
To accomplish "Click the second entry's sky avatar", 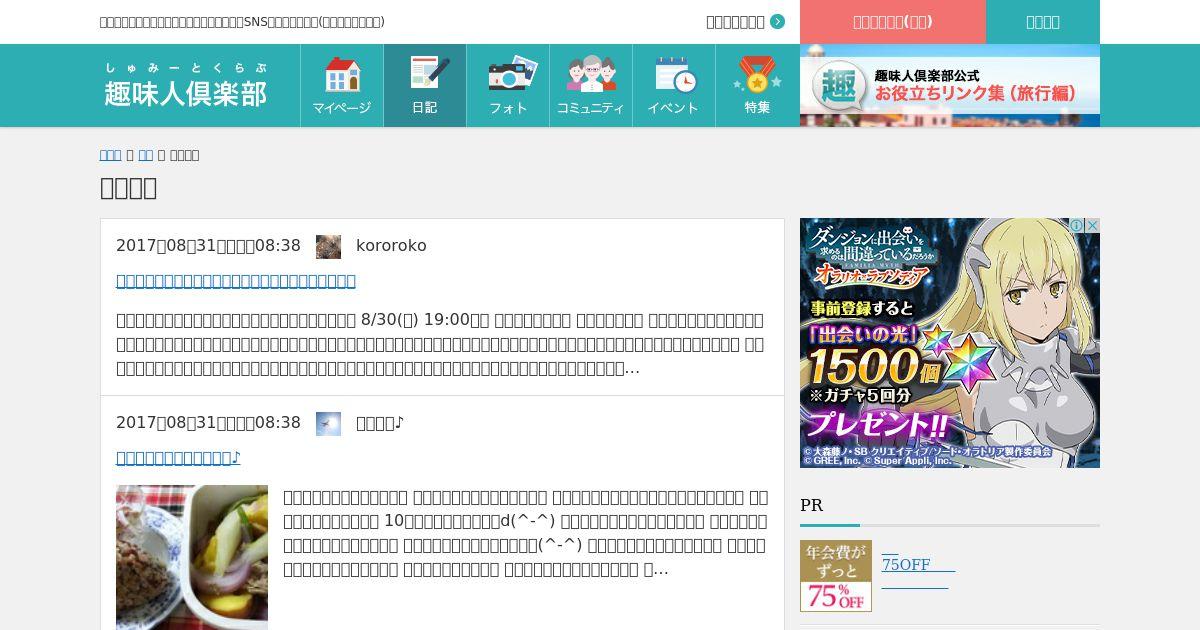I will 328,423.
